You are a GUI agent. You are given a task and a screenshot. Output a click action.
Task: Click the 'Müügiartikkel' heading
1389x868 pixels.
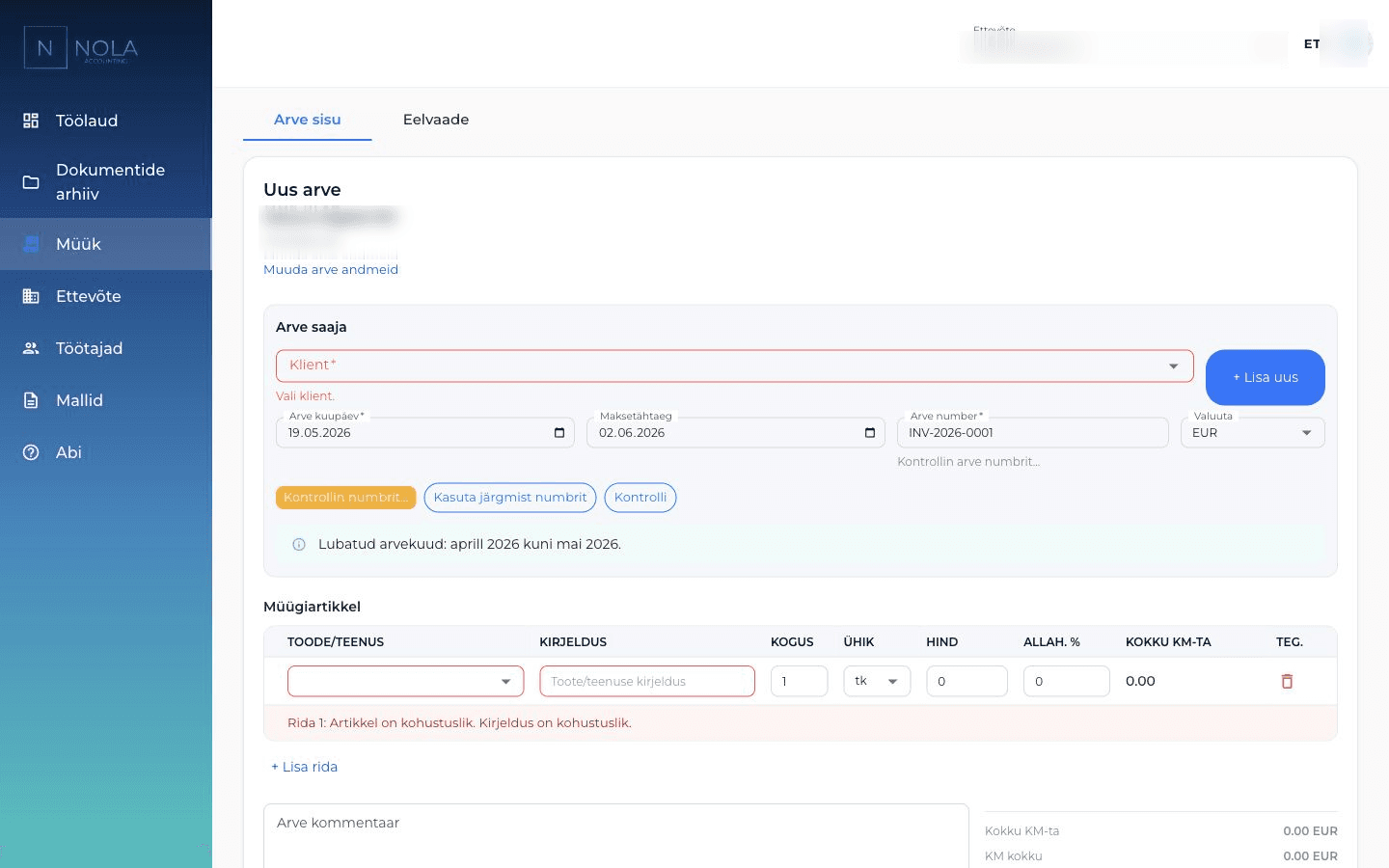coord(312,607)
